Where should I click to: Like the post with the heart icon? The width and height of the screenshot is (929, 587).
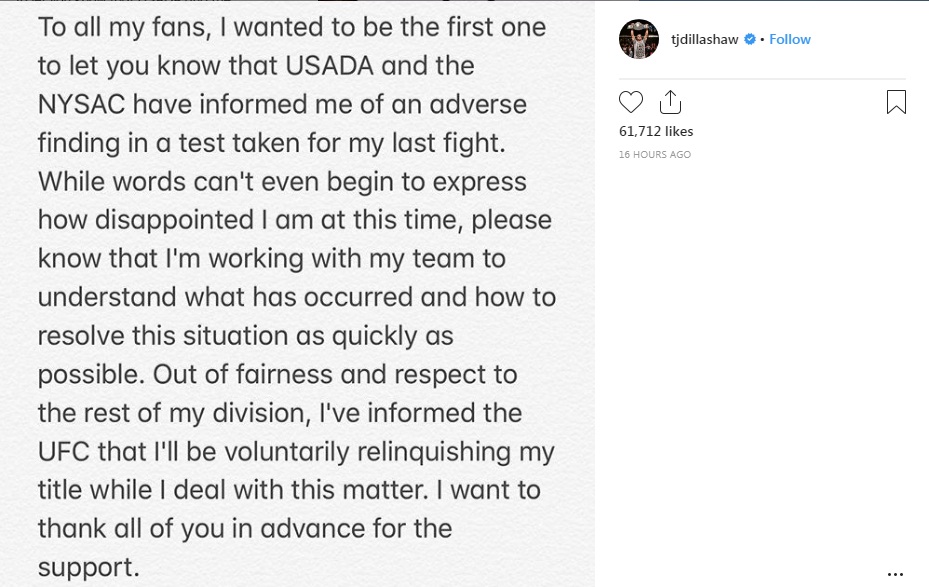(x=631, y=102)
